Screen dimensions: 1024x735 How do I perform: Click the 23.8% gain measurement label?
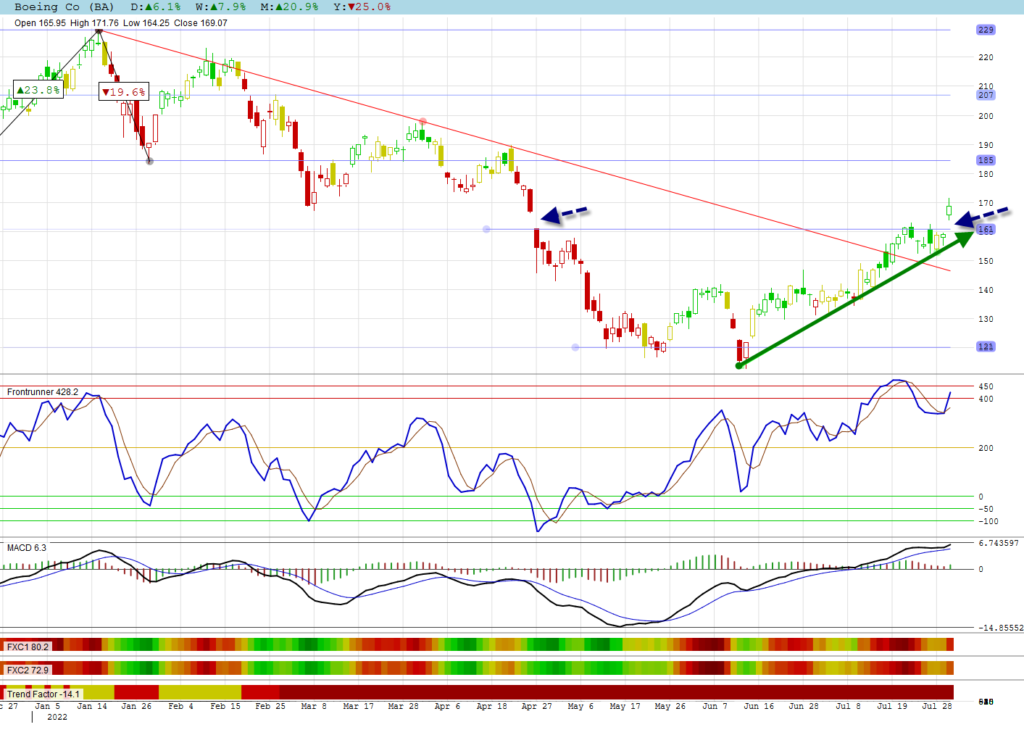[x=39, y=90]
